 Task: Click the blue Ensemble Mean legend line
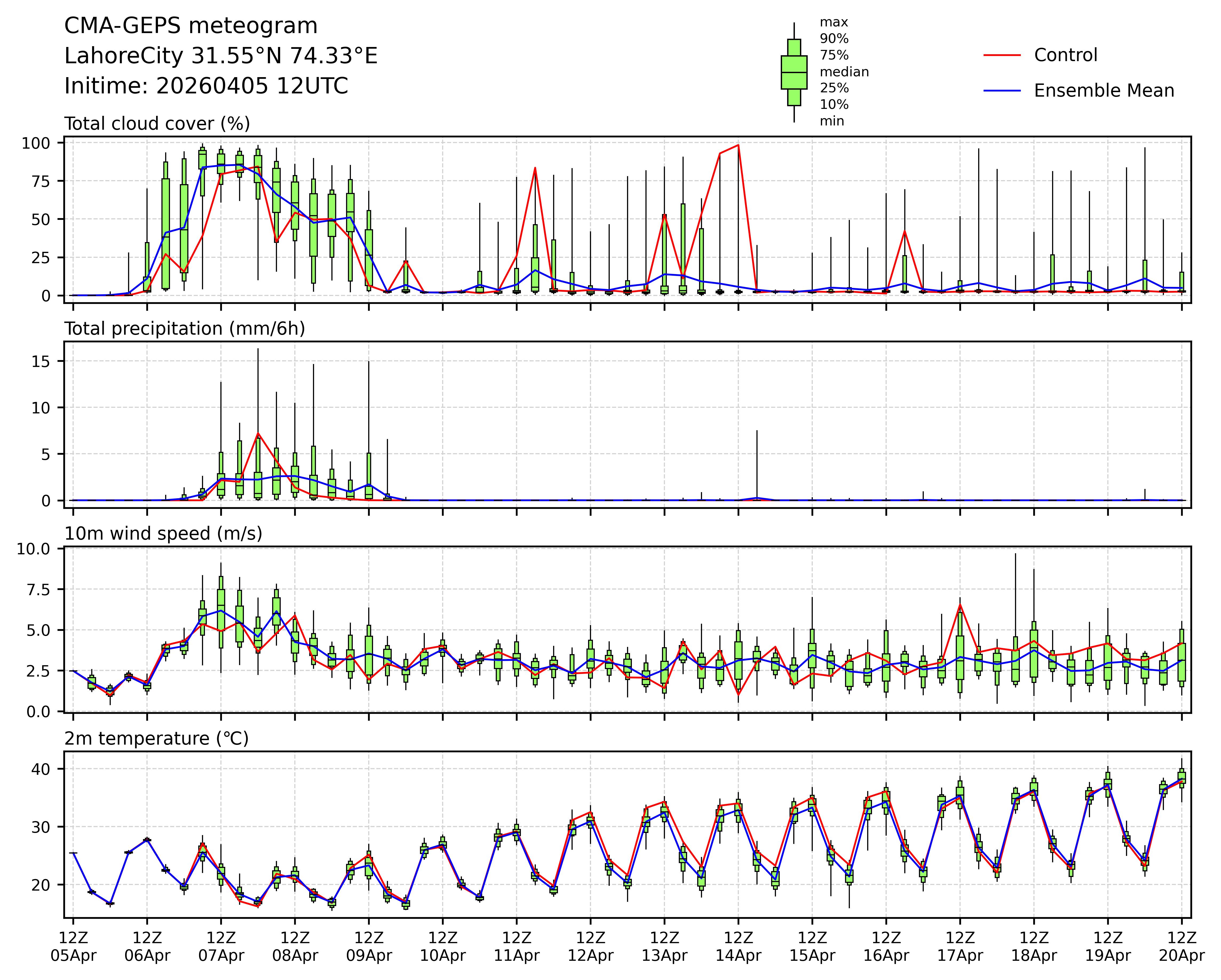(1002, 91)
